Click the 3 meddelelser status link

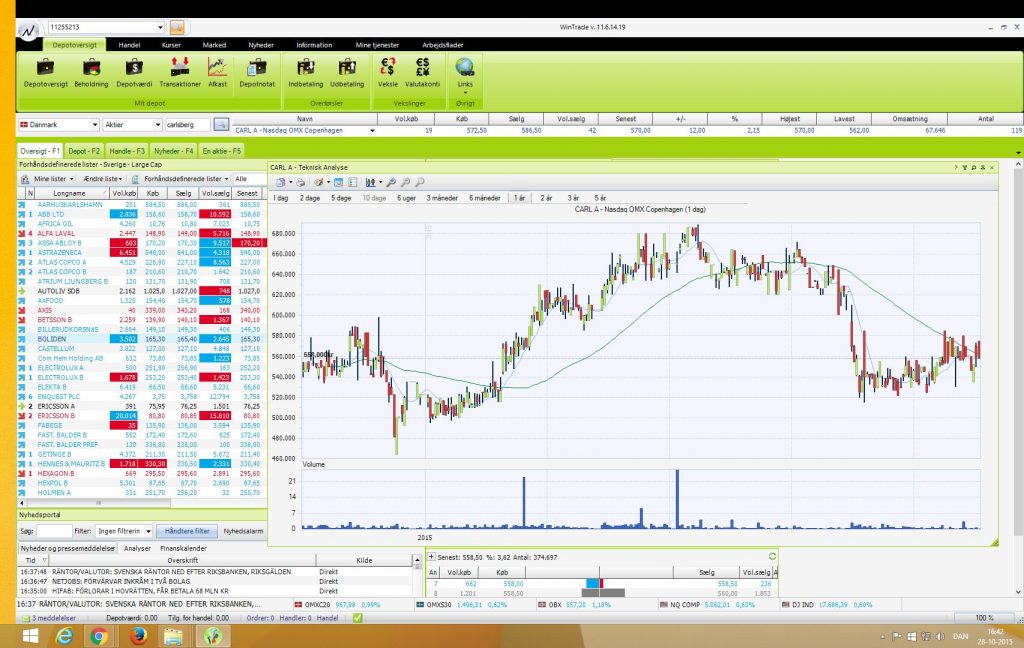54,618
